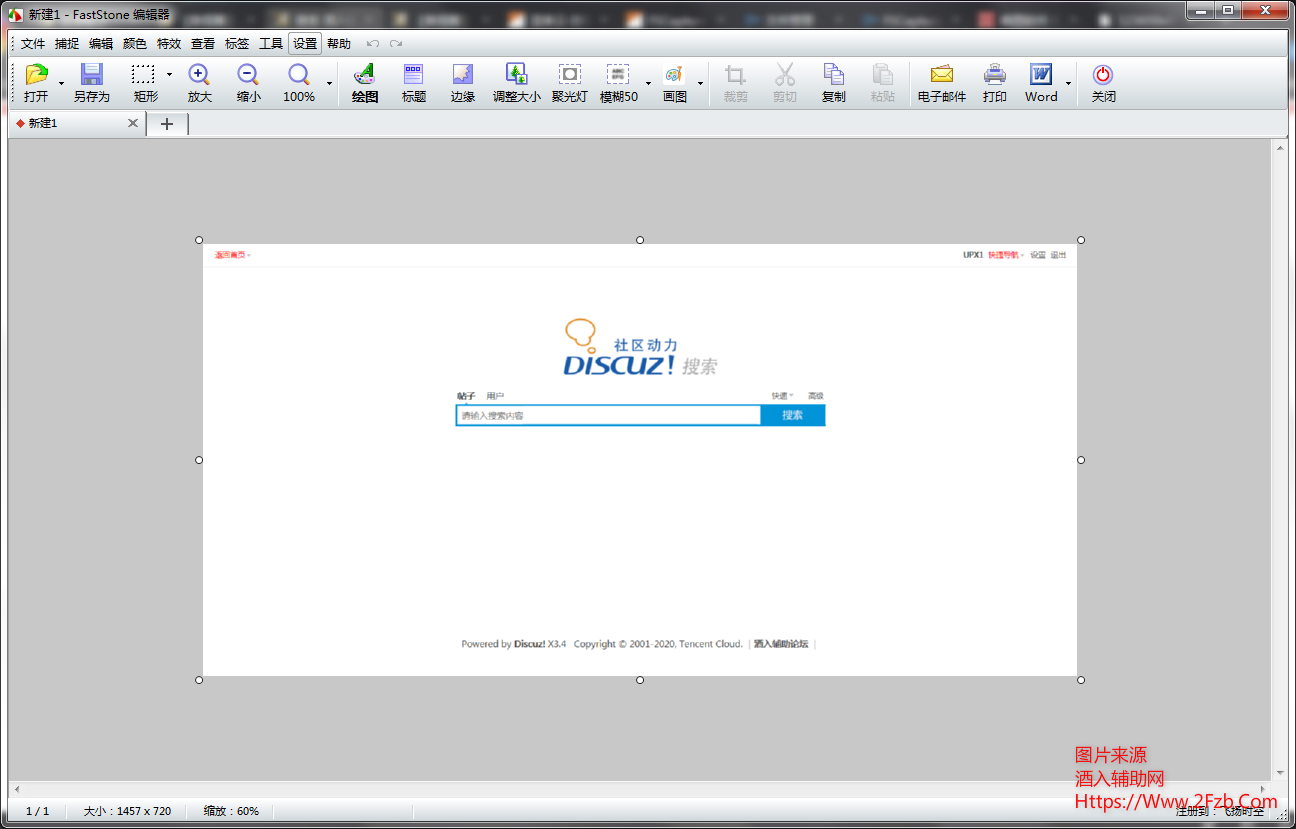The image size is (1296, 829).
Task: Click the Zoom In (放大) magnifier
Action: click(x=200, y=75)
